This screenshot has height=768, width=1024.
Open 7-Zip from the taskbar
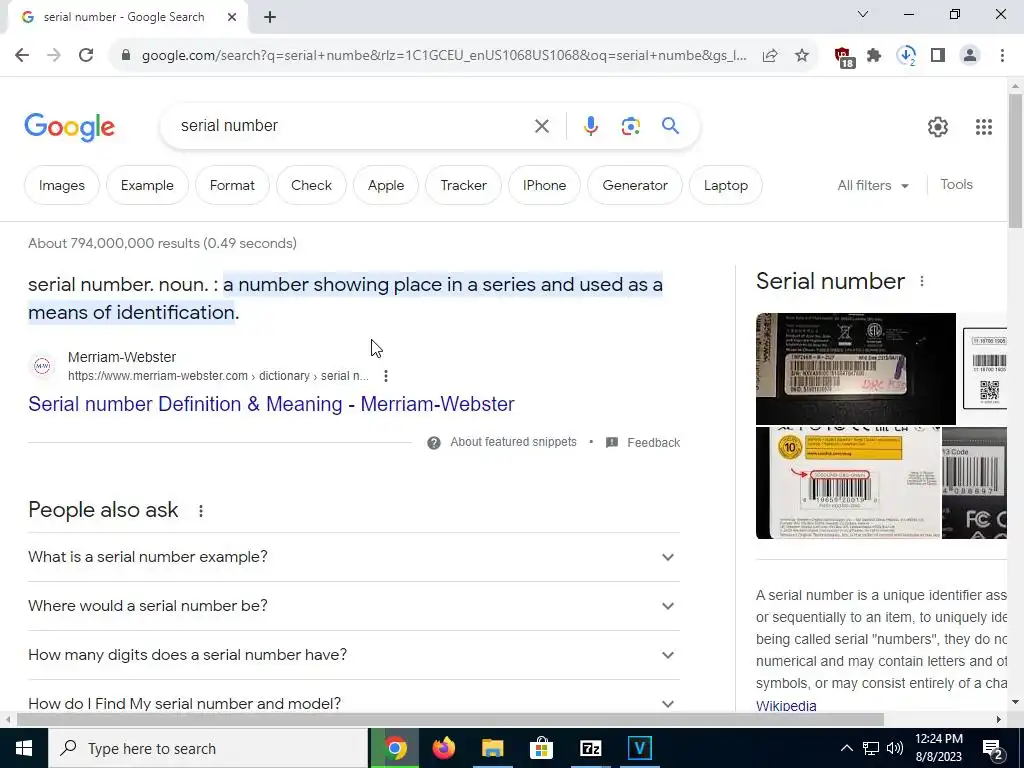point(590,748)
